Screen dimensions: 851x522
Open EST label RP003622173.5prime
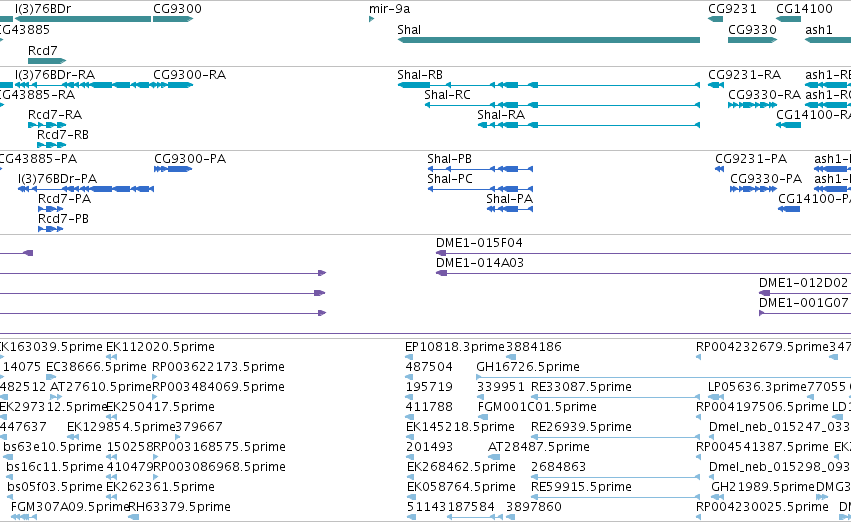click(218, 367)
